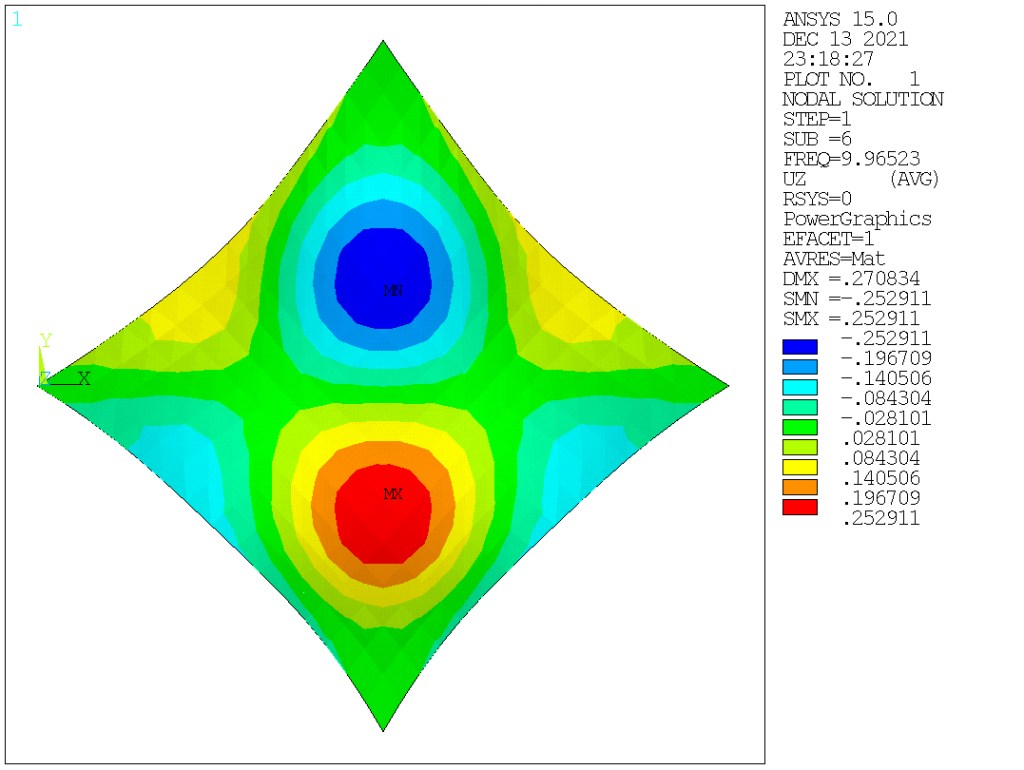Click window number 1 in top-left corner
Screen dimensions: 1024x770
tap(16, 19)
